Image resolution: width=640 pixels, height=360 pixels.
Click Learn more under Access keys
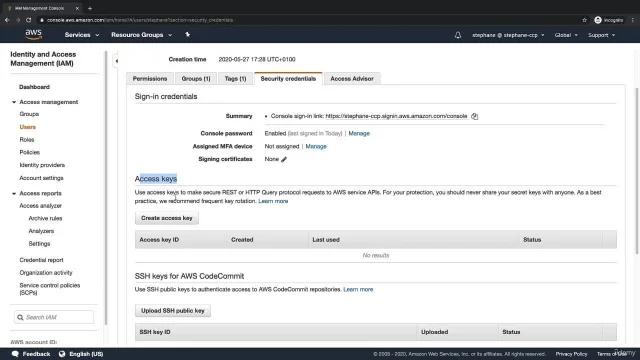(x=273, y=201)
